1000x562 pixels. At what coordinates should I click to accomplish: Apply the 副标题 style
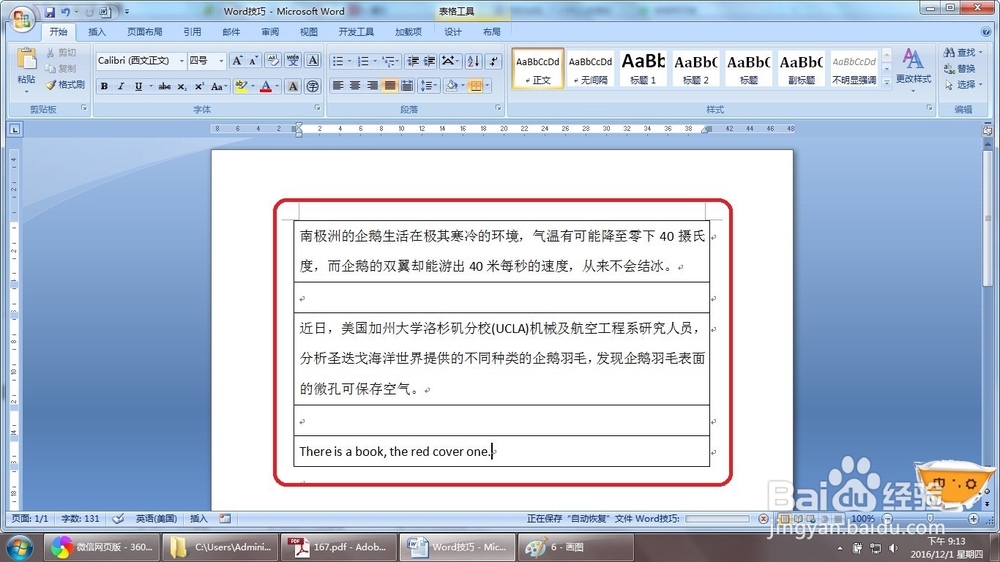click(801, 68)
